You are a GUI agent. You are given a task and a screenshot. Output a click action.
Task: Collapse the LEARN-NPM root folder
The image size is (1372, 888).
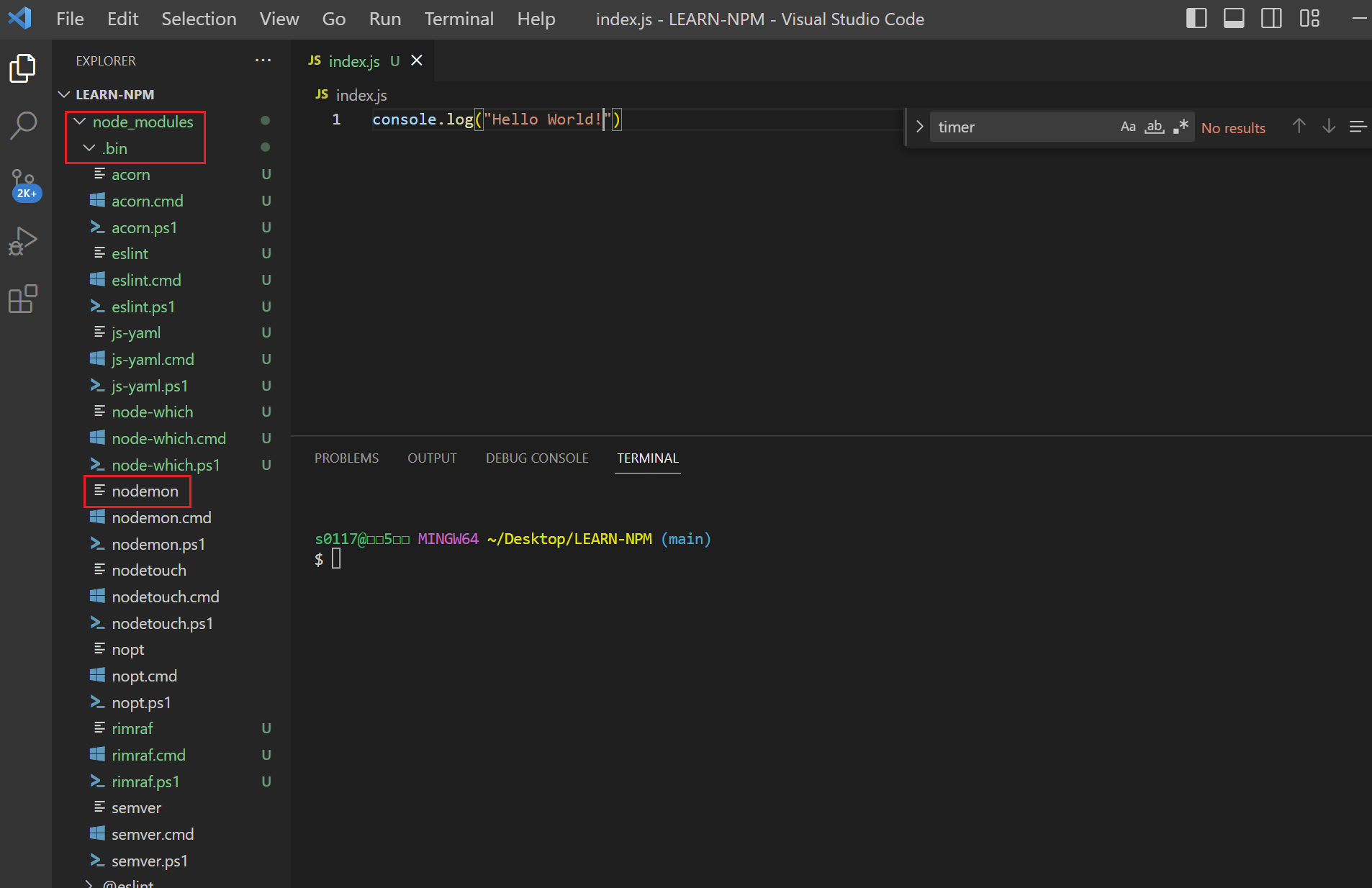pos(171,95)
